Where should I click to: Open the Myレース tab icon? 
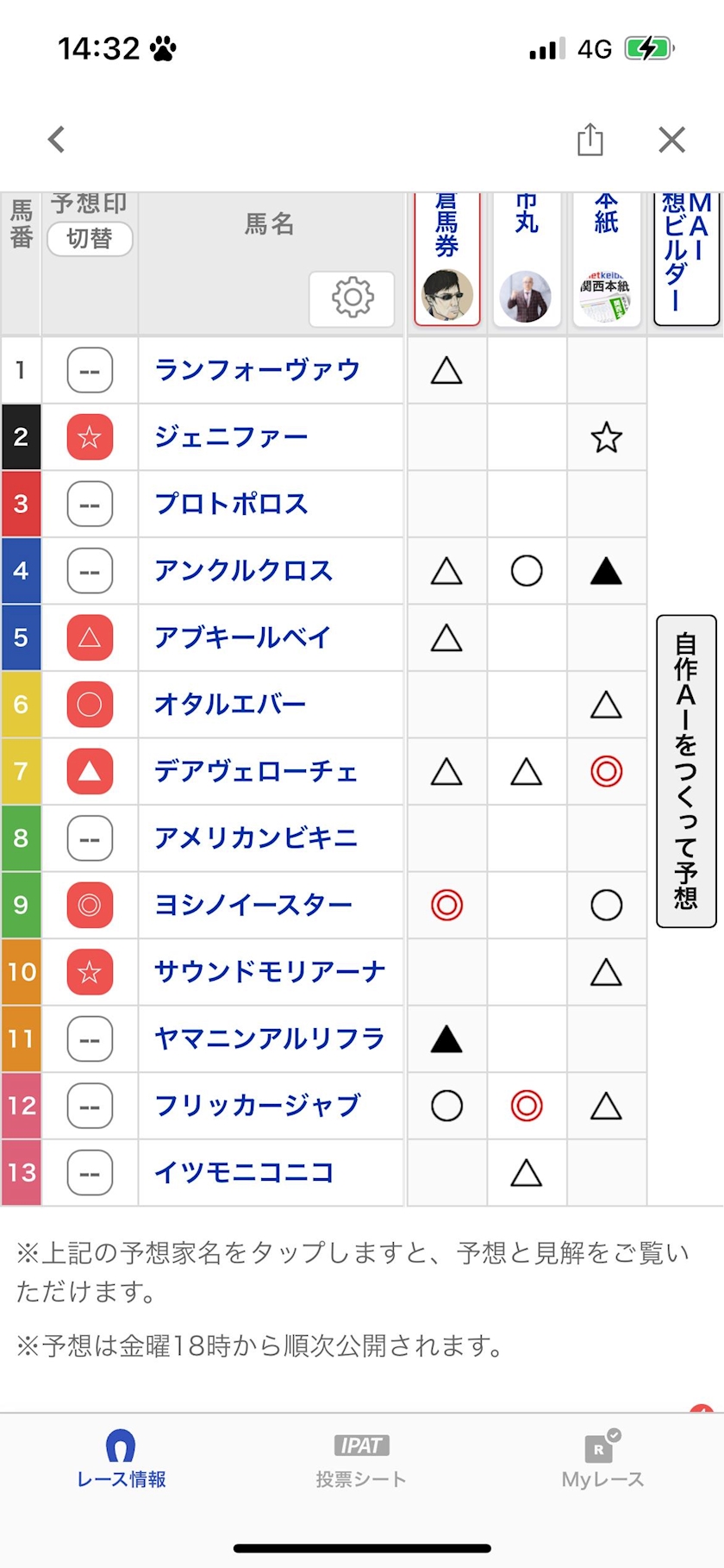(602, 1459)
